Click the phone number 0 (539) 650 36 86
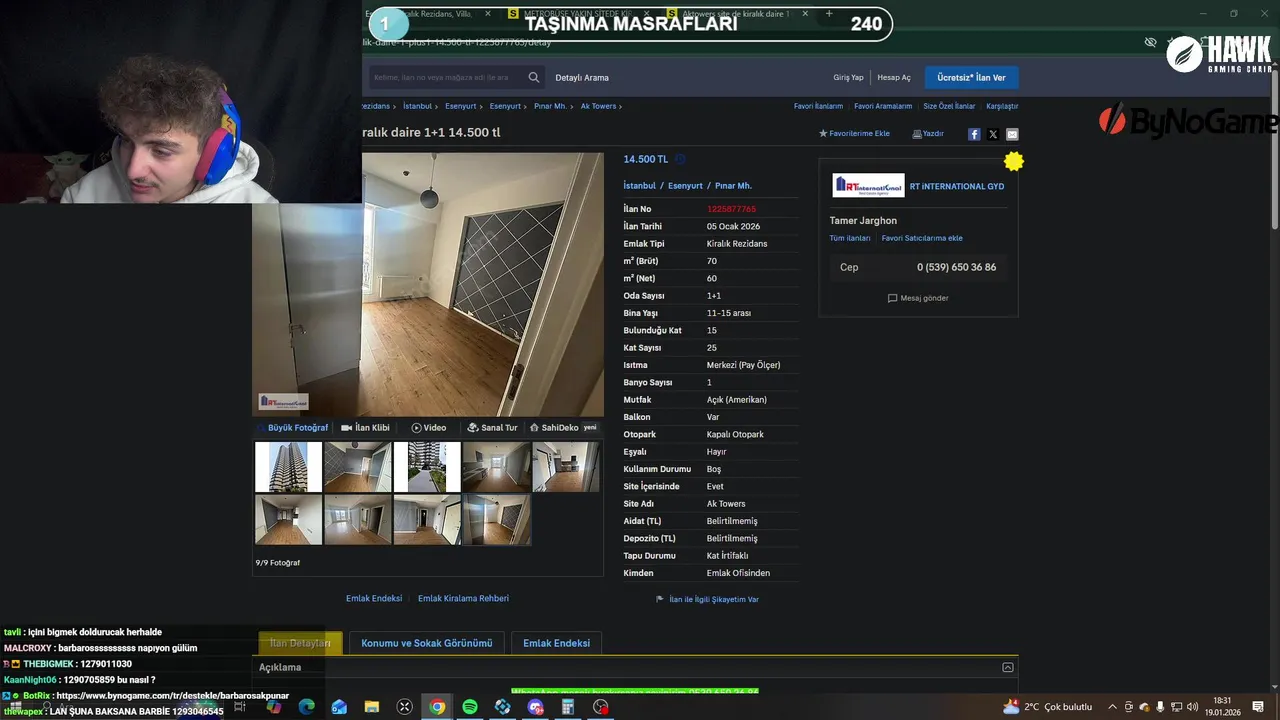The height and width of the screenshot is (720, 1280). pos(956,267)
